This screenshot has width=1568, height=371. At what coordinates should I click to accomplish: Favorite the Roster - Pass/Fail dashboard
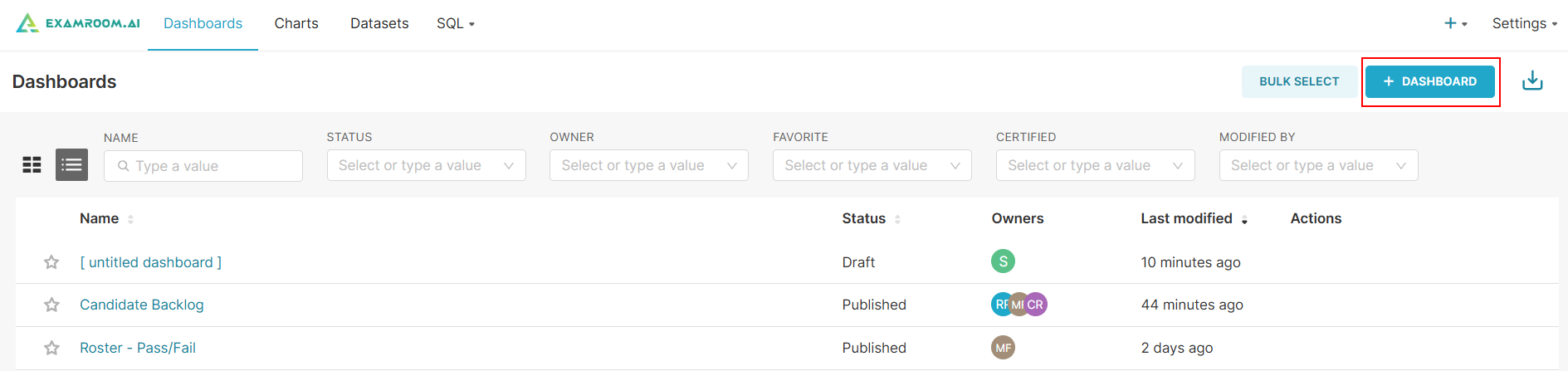click(x=51, y=348)
